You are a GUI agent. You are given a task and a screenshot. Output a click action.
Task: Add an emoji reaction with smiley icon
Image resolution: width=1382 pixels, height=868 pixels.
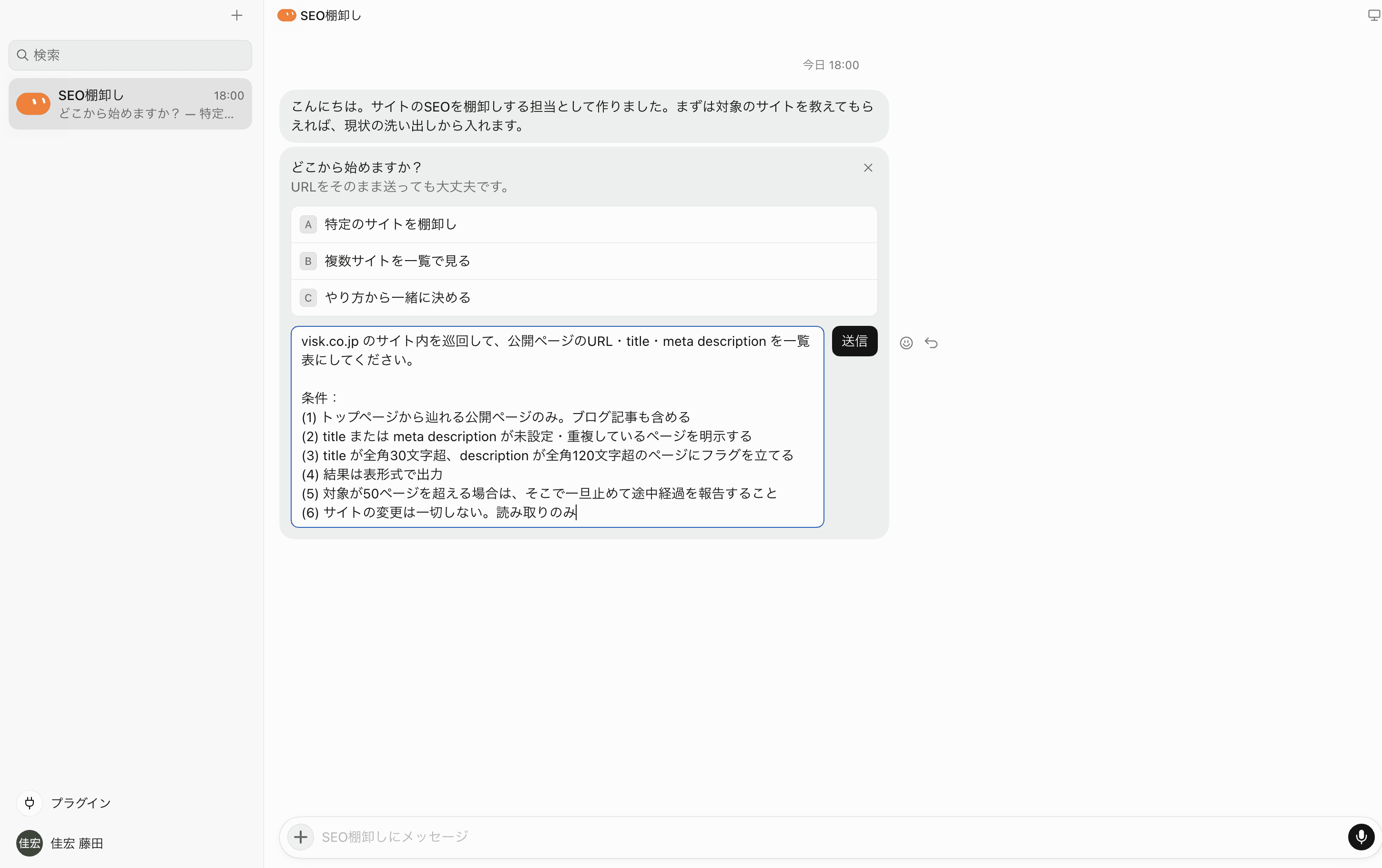905,343
